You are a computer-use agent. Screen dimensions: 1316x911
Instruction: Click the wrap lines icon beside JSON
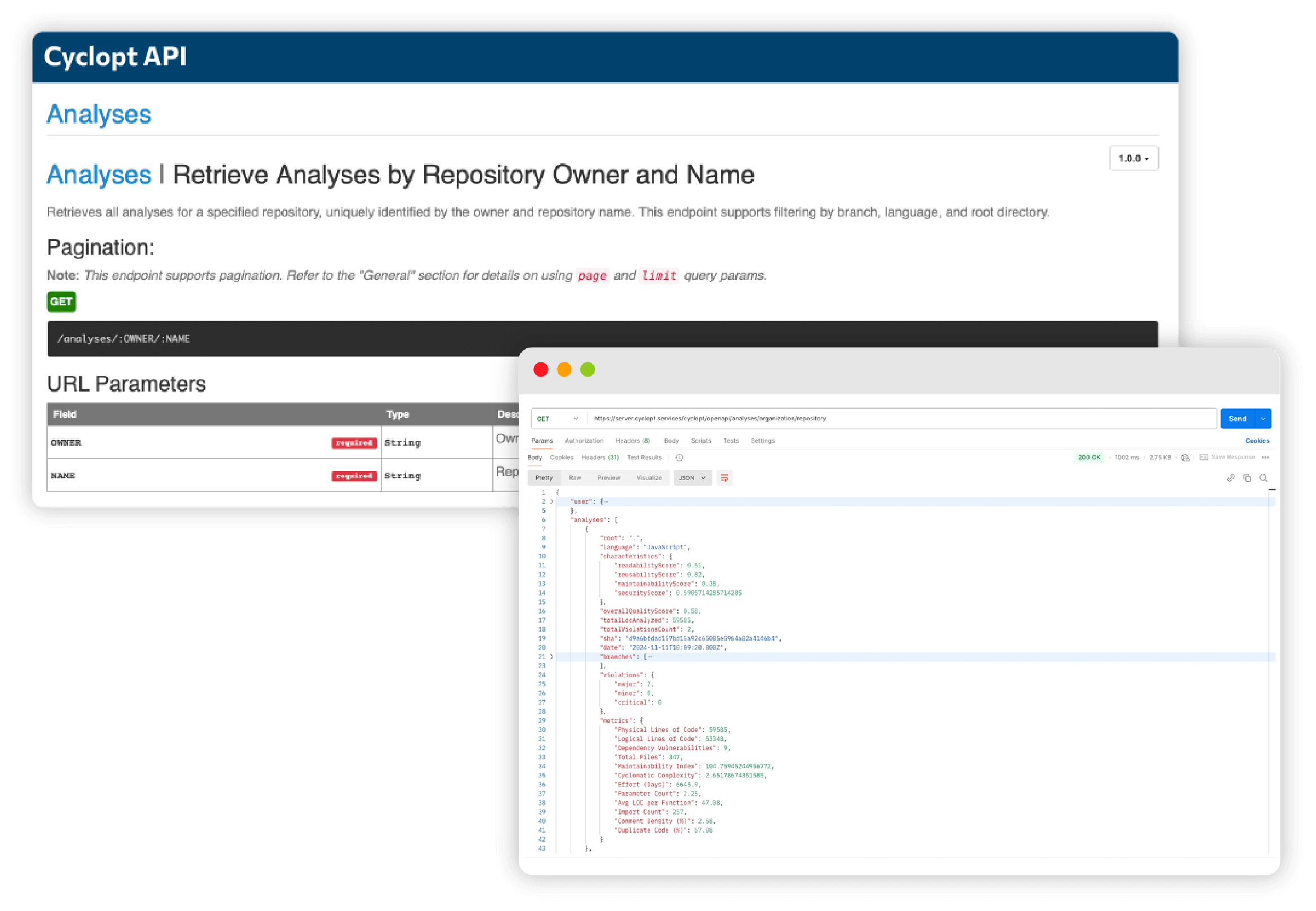coord(724,478)
